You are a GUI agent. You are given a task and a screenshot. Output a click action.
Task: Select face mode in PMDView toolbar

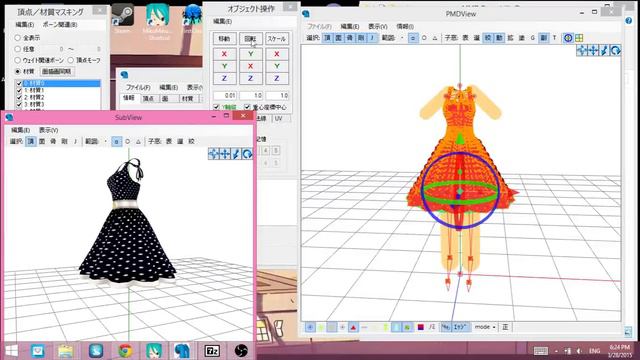click(338, 38)
